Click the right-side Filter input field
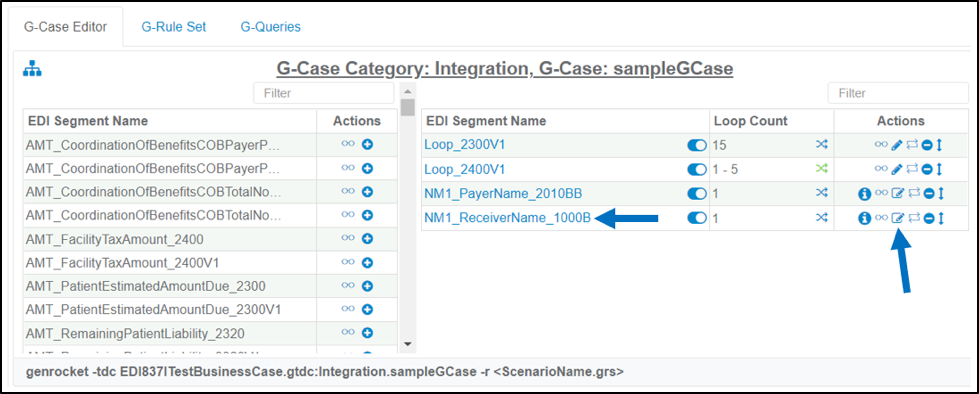979x394 pixels. (x=898, y=93)
